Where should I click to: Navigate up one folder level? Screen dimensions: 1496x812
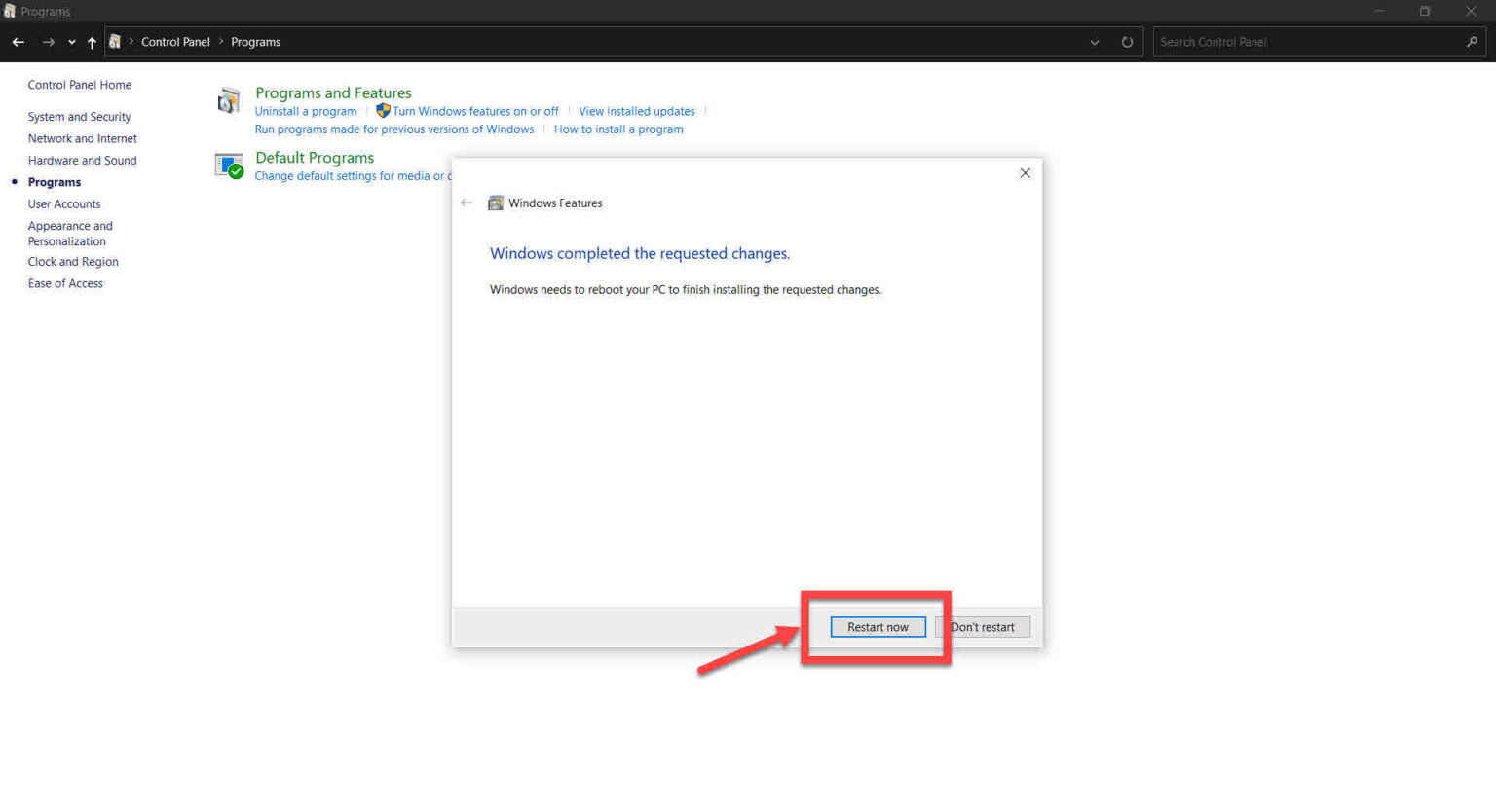[x=92, y=42]
